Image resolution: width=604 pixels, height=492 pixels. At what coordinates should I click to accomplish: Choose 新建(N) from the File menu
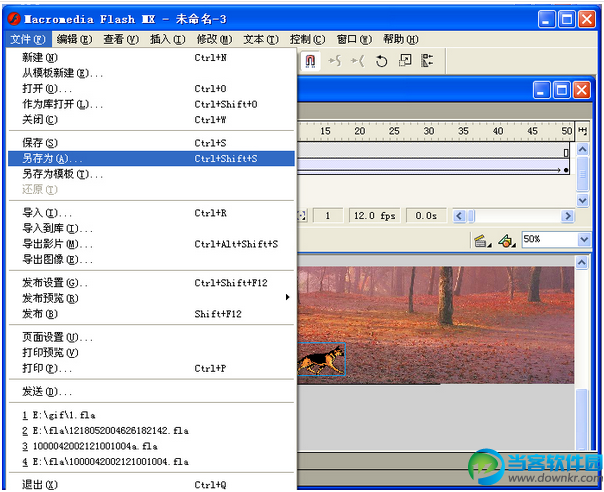151,58
